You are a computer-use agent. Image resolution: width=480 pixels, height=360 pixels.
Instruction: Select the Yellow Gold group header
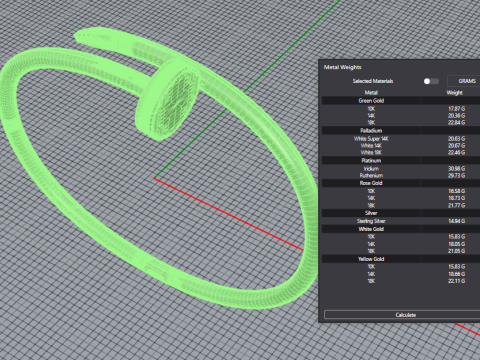(x=401, y=259)
